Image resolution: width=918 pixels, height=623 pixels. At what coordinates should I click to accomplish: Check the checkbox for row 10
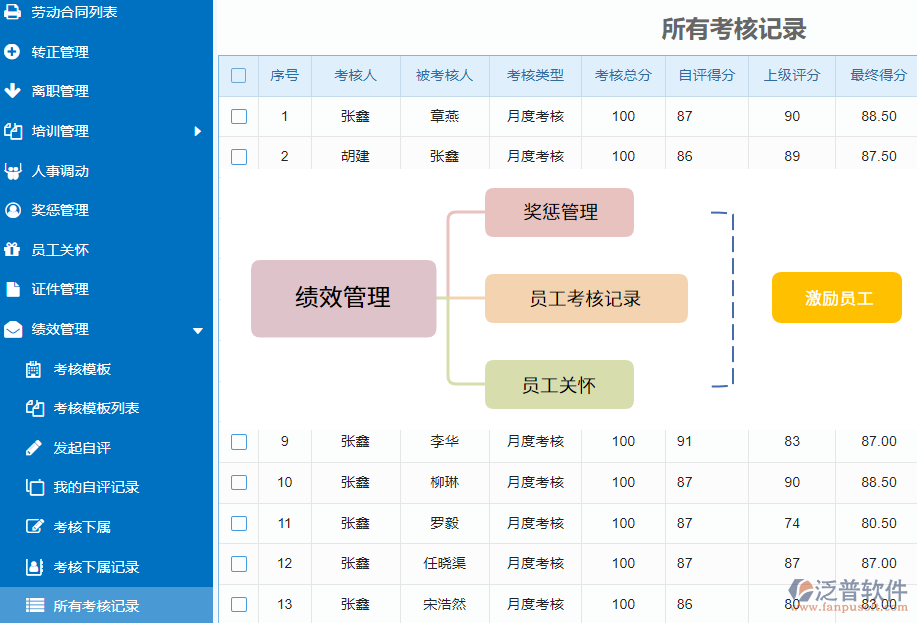tap(238, 482)
